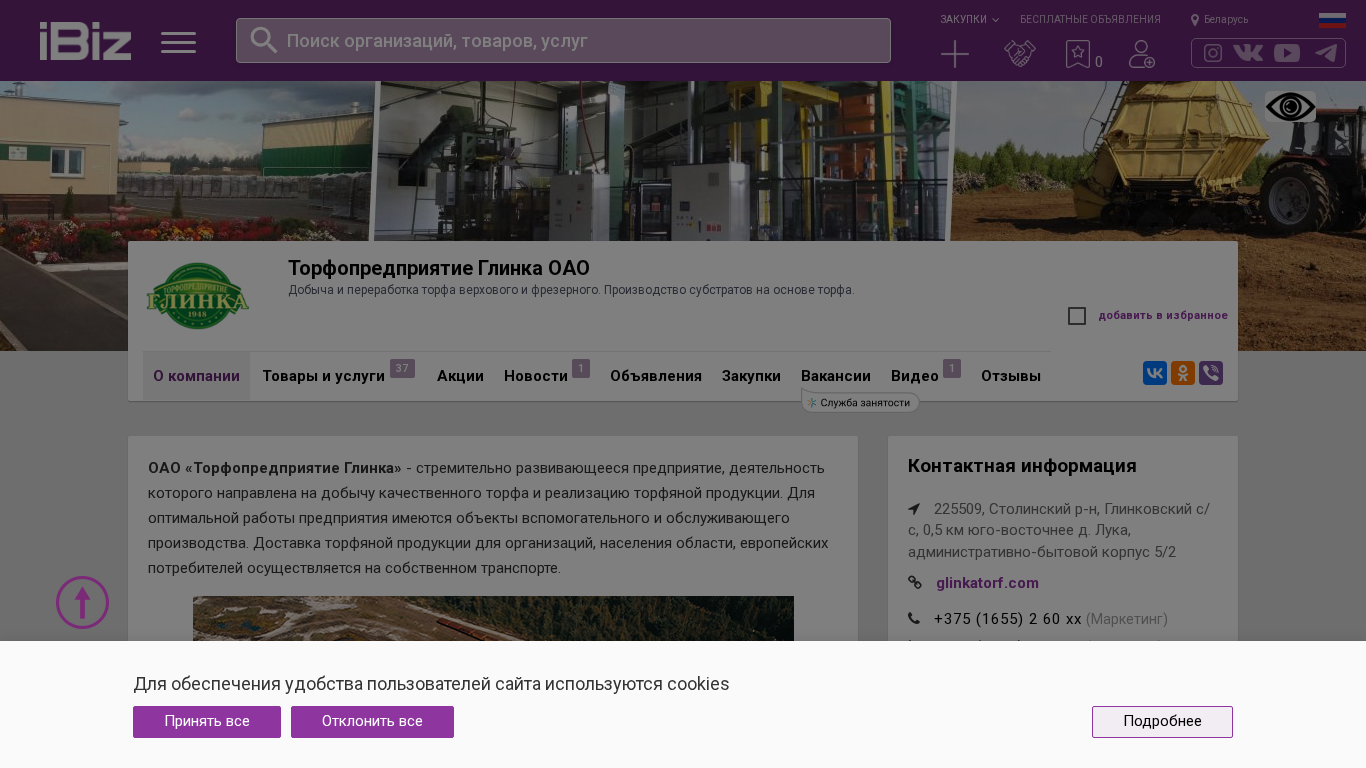1366x768 pixels.
Task: Open the Закупки tab in company menu
Action: 751,376
